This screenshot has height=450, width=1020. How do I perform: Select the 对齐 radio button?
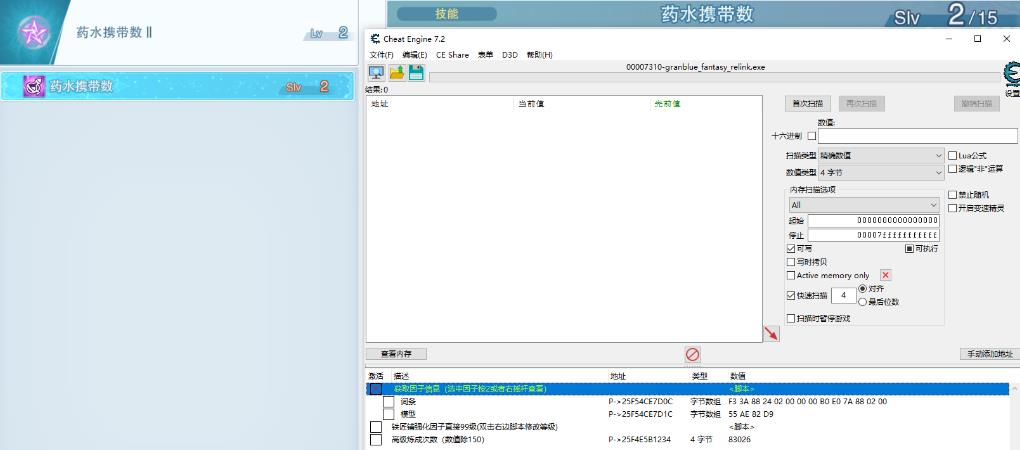pyautogui.click(x=863, y=288)
